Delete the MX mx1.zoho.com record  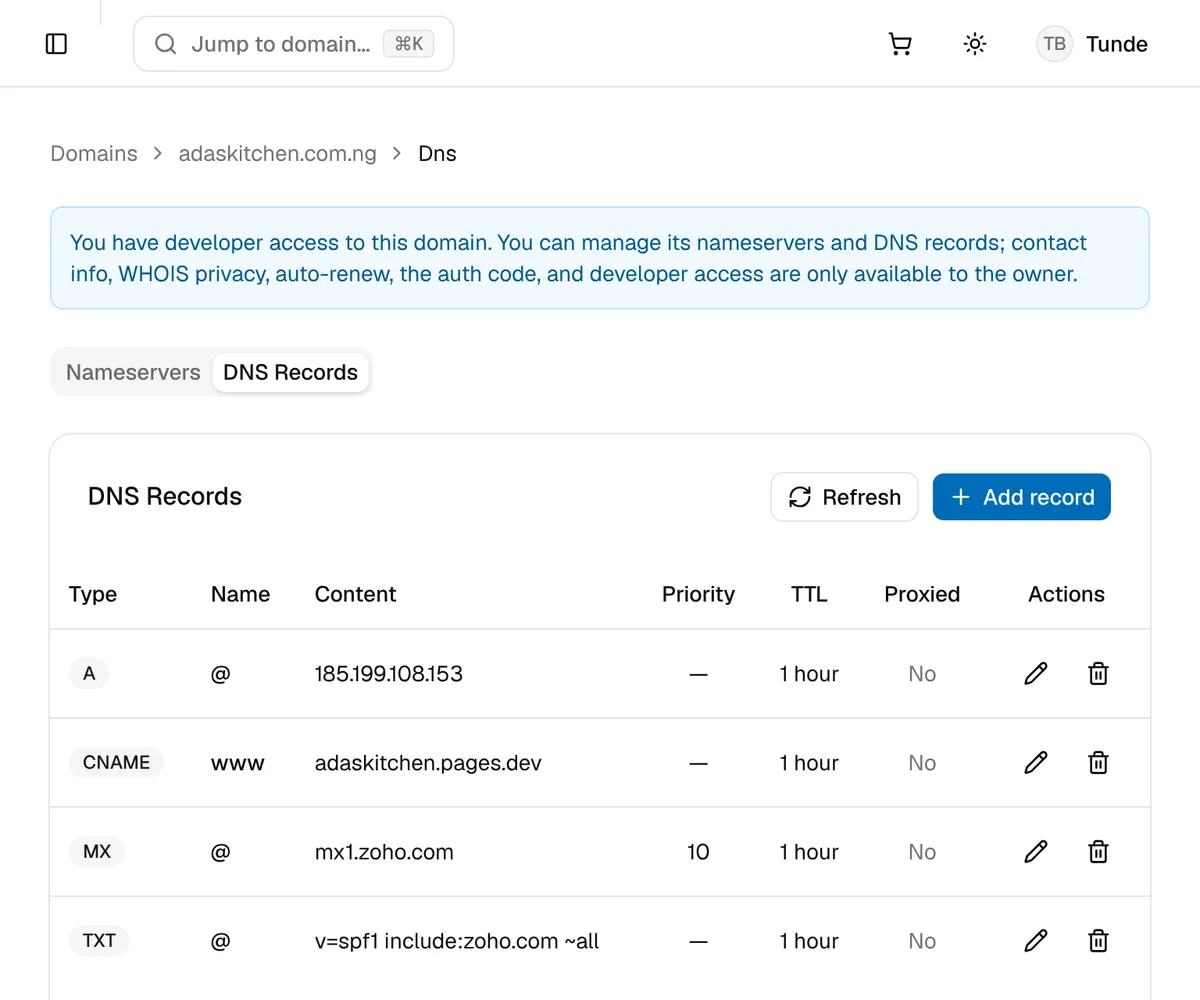[1098, 852]
